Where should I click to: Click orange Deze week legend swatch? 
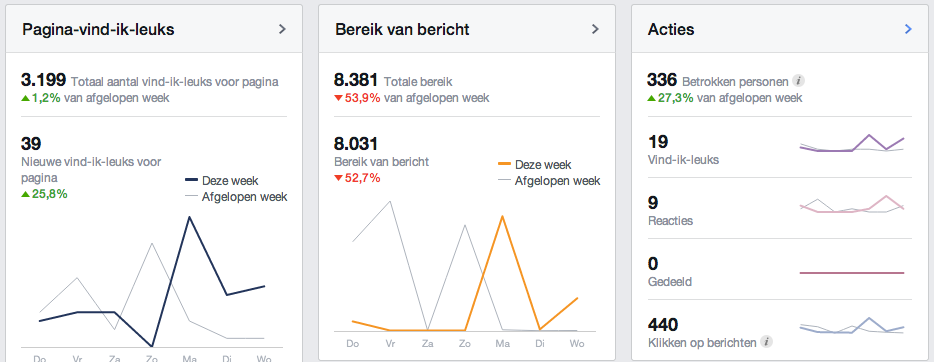coord(504,164)
